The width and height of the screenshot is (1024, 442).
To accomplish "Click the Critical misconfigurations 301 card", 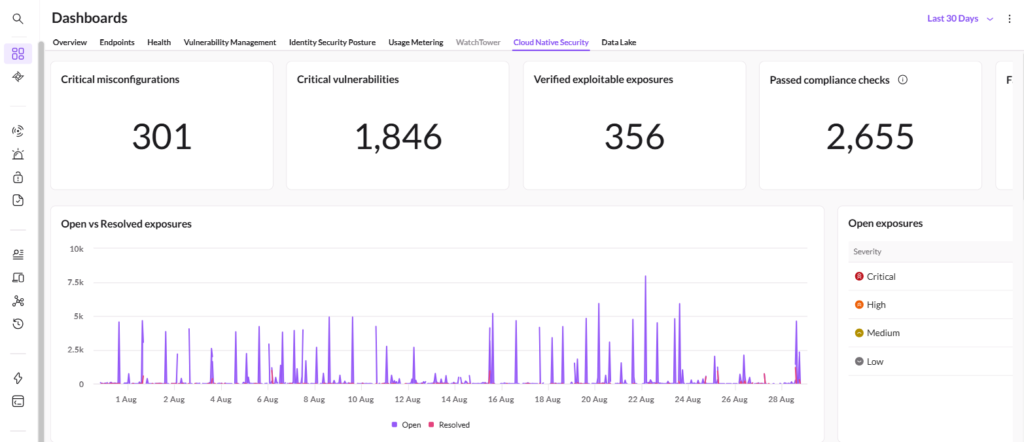I will [162, 126].
